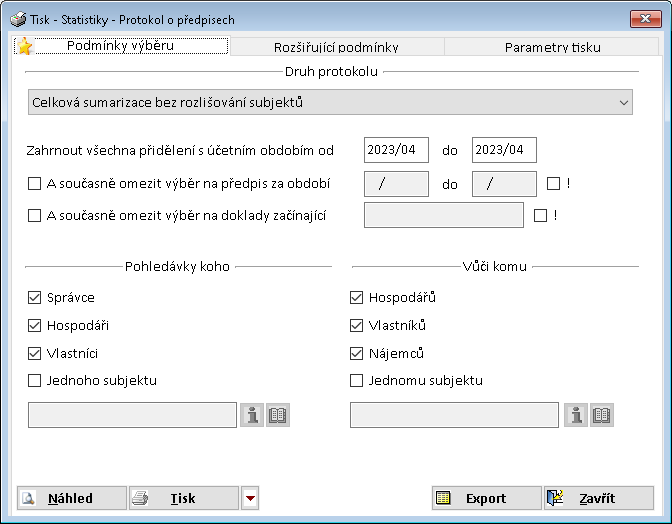Click the Zavřít button
The height and width of the screenshot is (524, 672).
click(598, 498)
